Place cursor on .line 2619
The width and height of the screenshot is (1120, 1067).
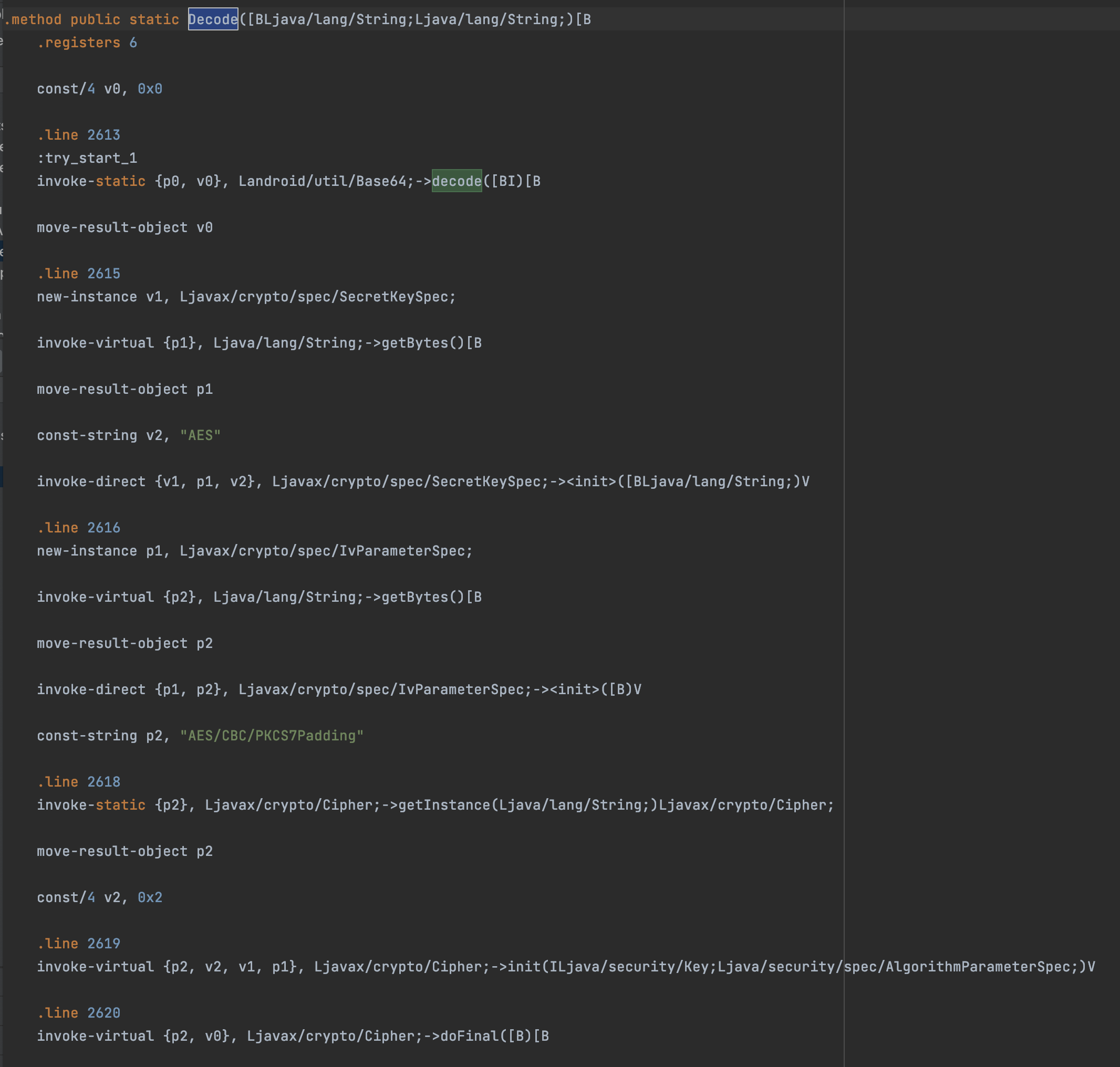(x=79, y=944)
